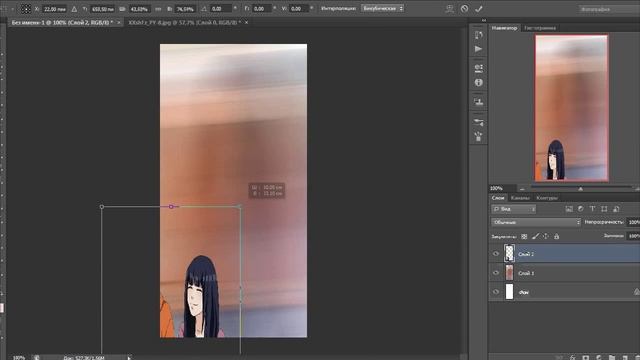
Task: Click the Navigator zoom out button
Action: [522, 189]
